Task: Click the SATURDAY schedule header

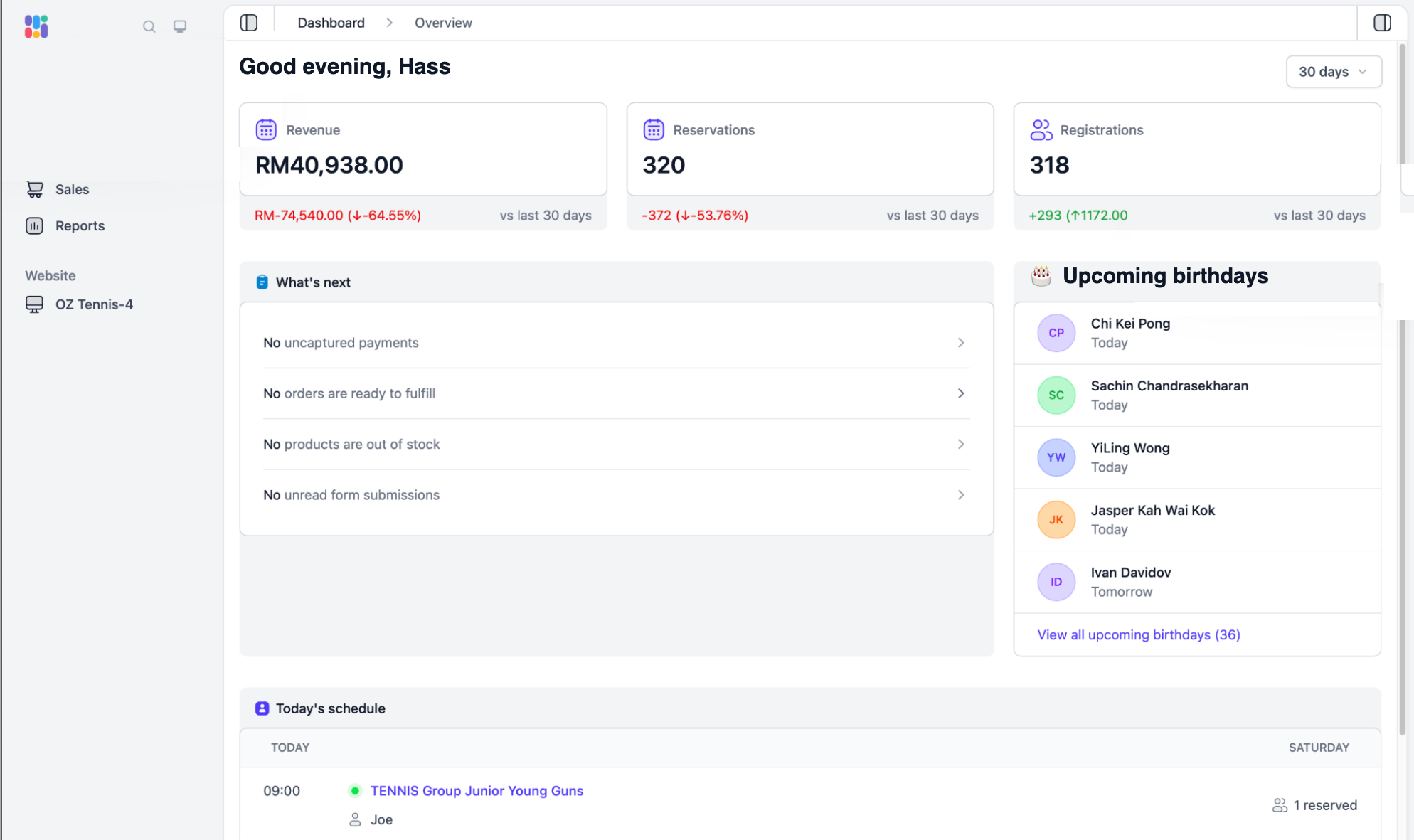Action: (x=1319, y=748)
